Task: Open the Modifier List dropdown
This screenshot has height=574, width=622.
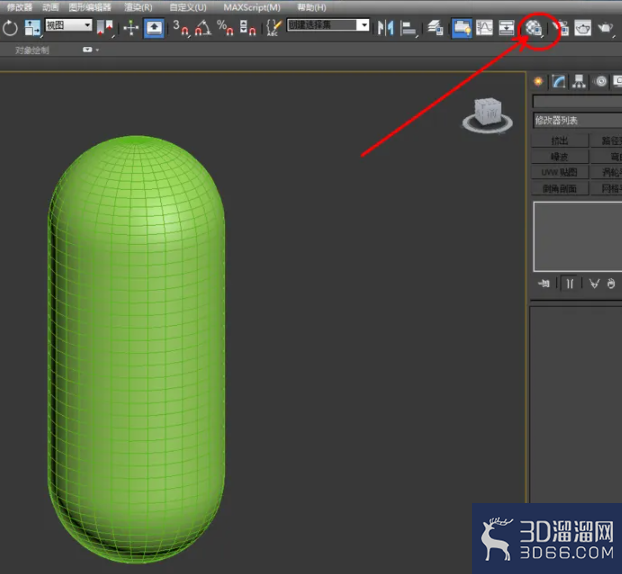Action: pyautogui.click(x=577, y=120)
